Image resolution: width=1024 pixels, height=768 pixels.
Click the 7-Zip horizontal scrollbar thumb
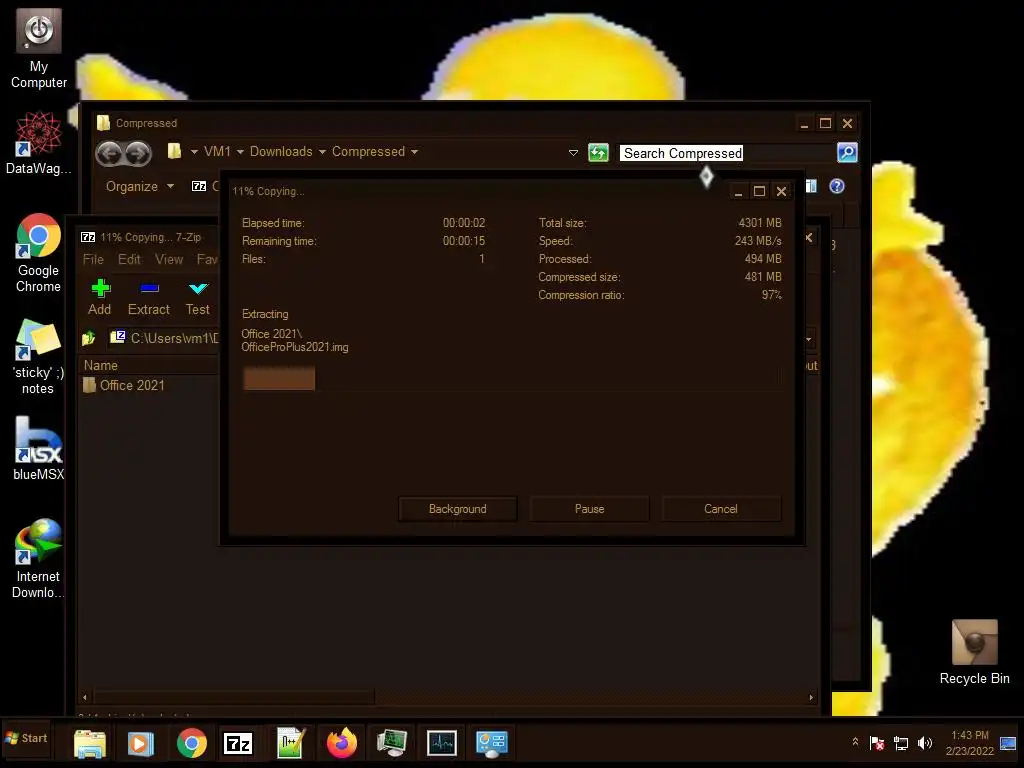click(x=232, y=697)
